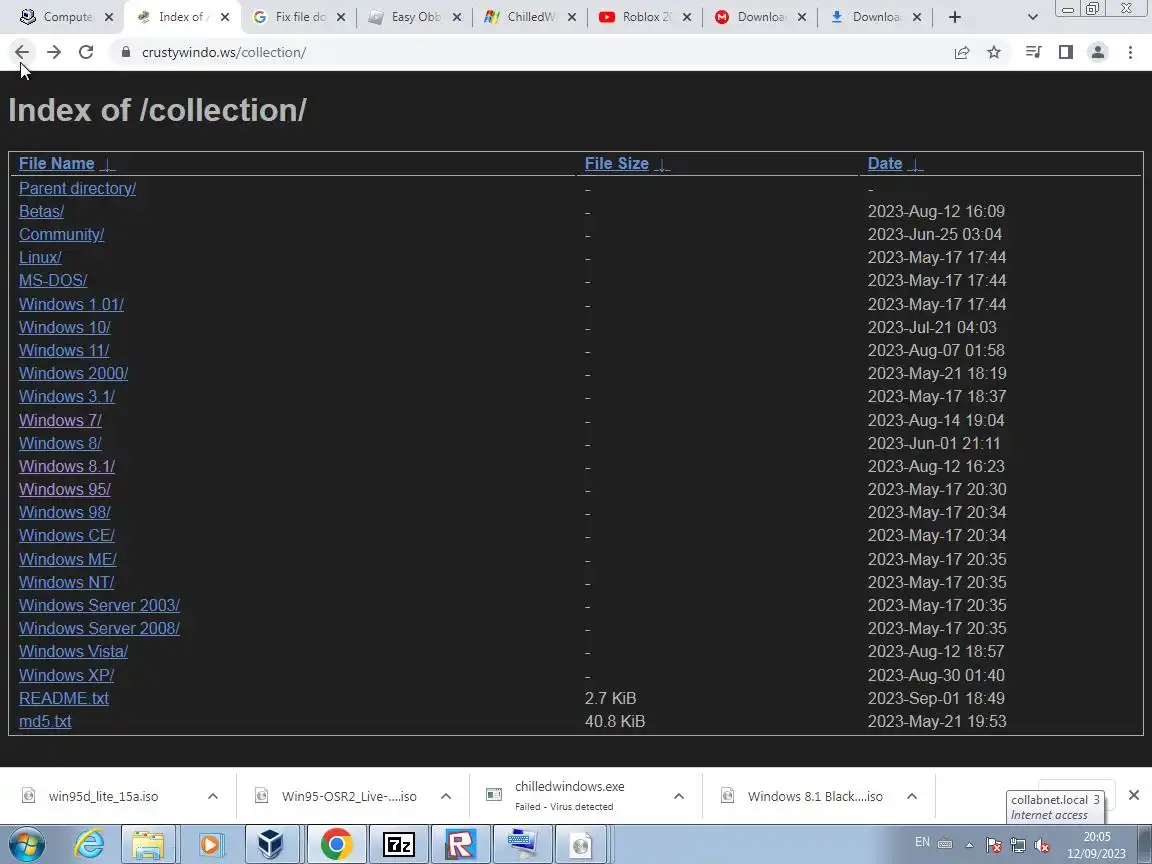Image resolution: width=1152 pixels, height=864 pixels.
Task: Click Action Center flag in system tray
Action: (993, 846)
